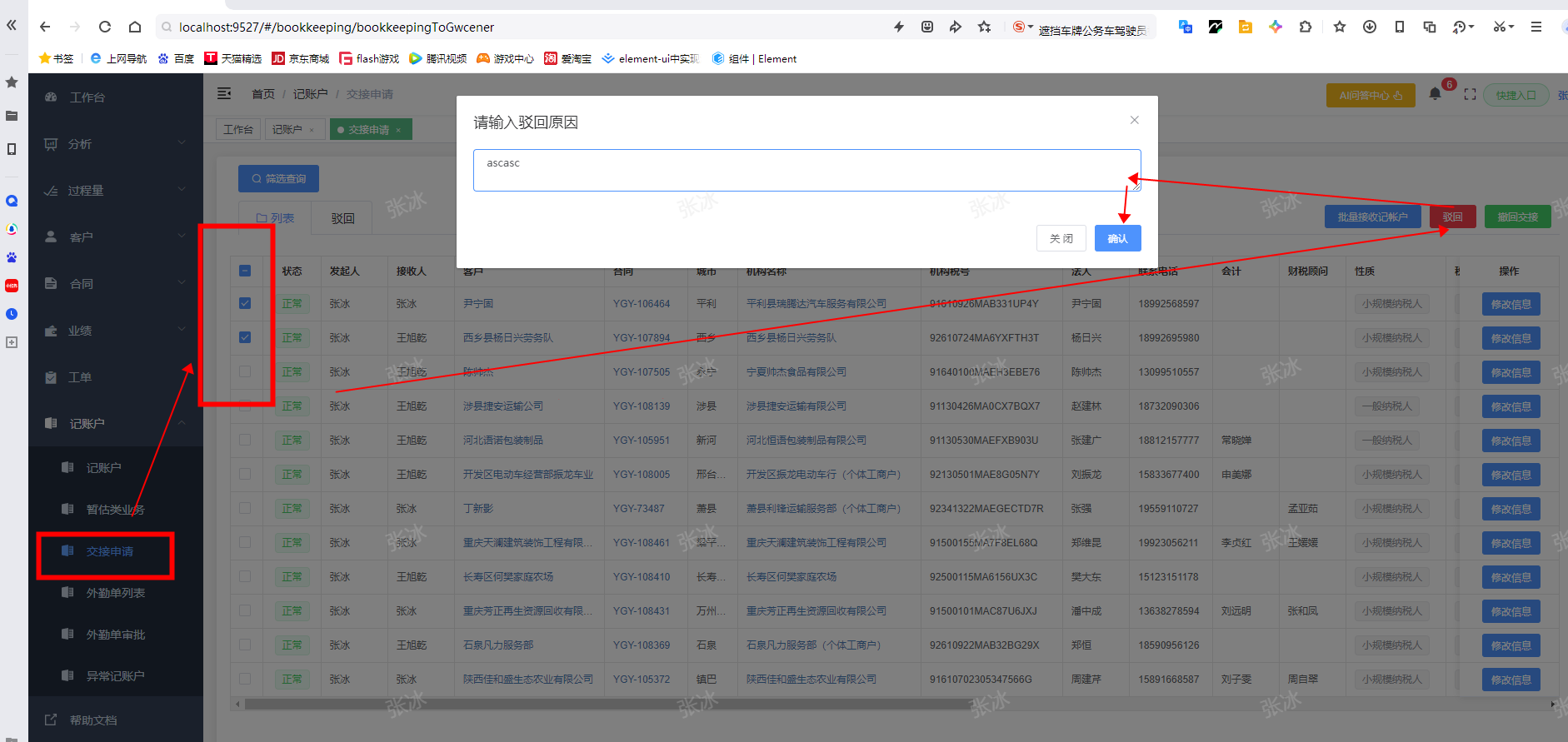Toggle fullscreen icon in app header

pos(1470,95)
